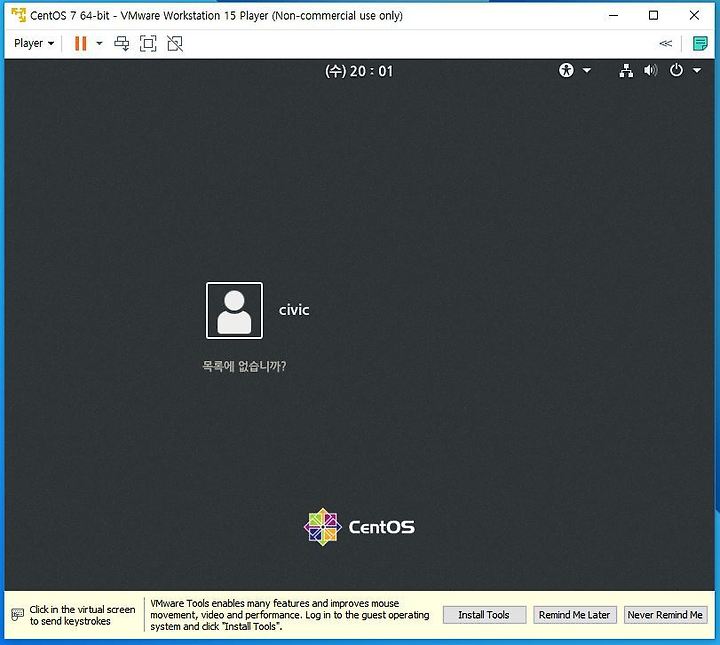The height and width of the screenshot is (645, 720).
Task: Open the Player menu
Action: click(34, 43)
